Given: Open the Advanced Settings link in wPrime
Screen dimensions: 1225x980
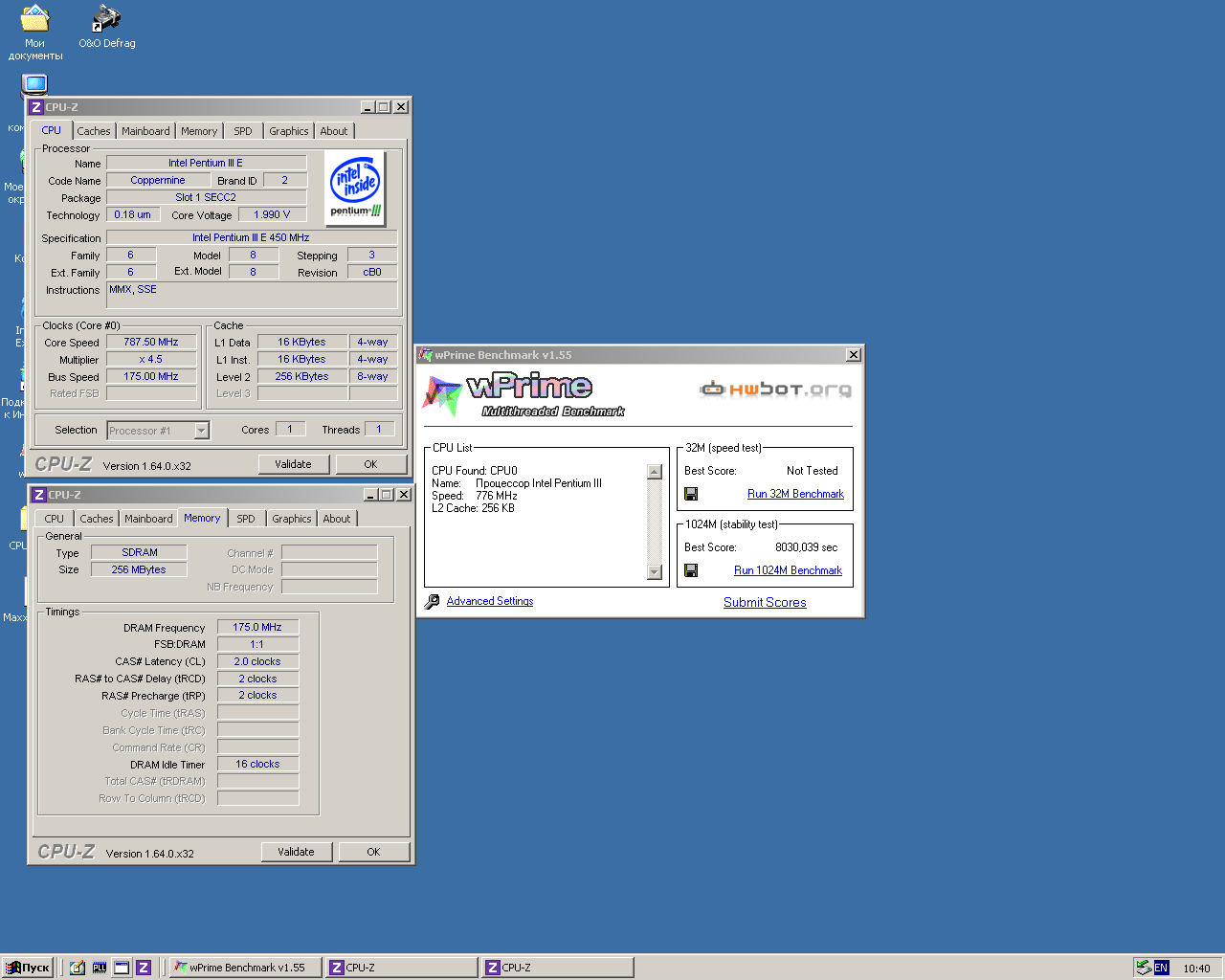Looking at the screenshot, I should [x=490, y=601].
